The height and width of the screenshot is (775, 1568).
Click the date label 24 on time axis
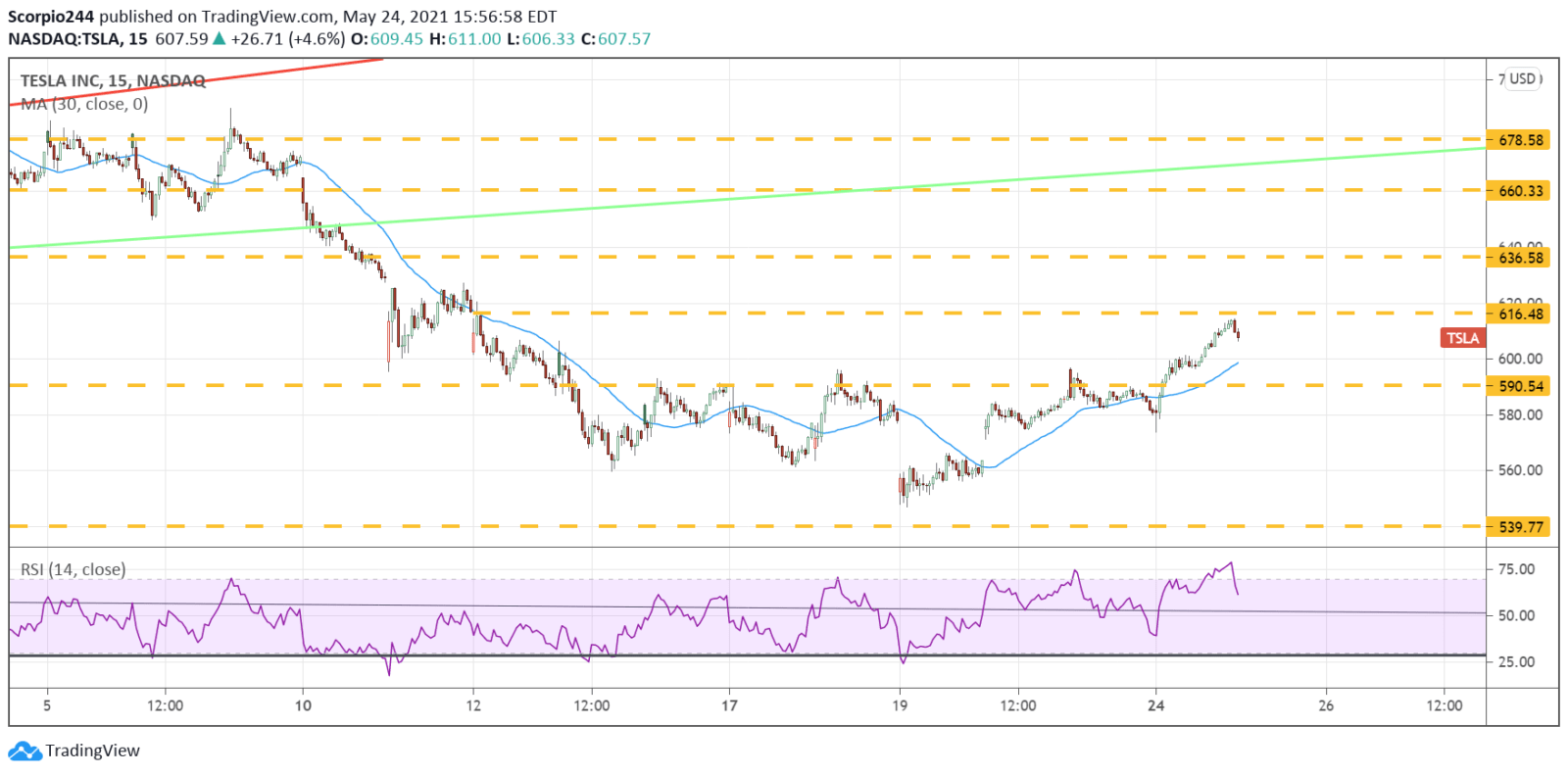coord(1156,705)
